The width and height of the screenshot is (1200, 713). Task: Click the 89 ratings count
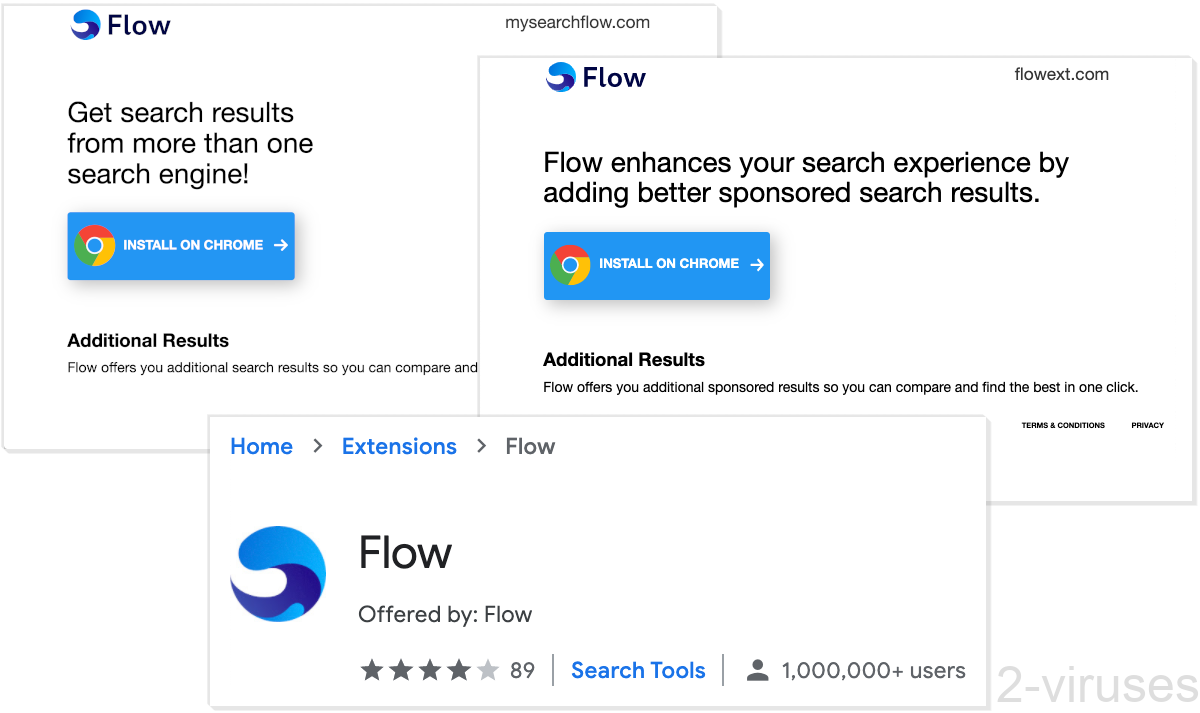click(x=522, y=670)
